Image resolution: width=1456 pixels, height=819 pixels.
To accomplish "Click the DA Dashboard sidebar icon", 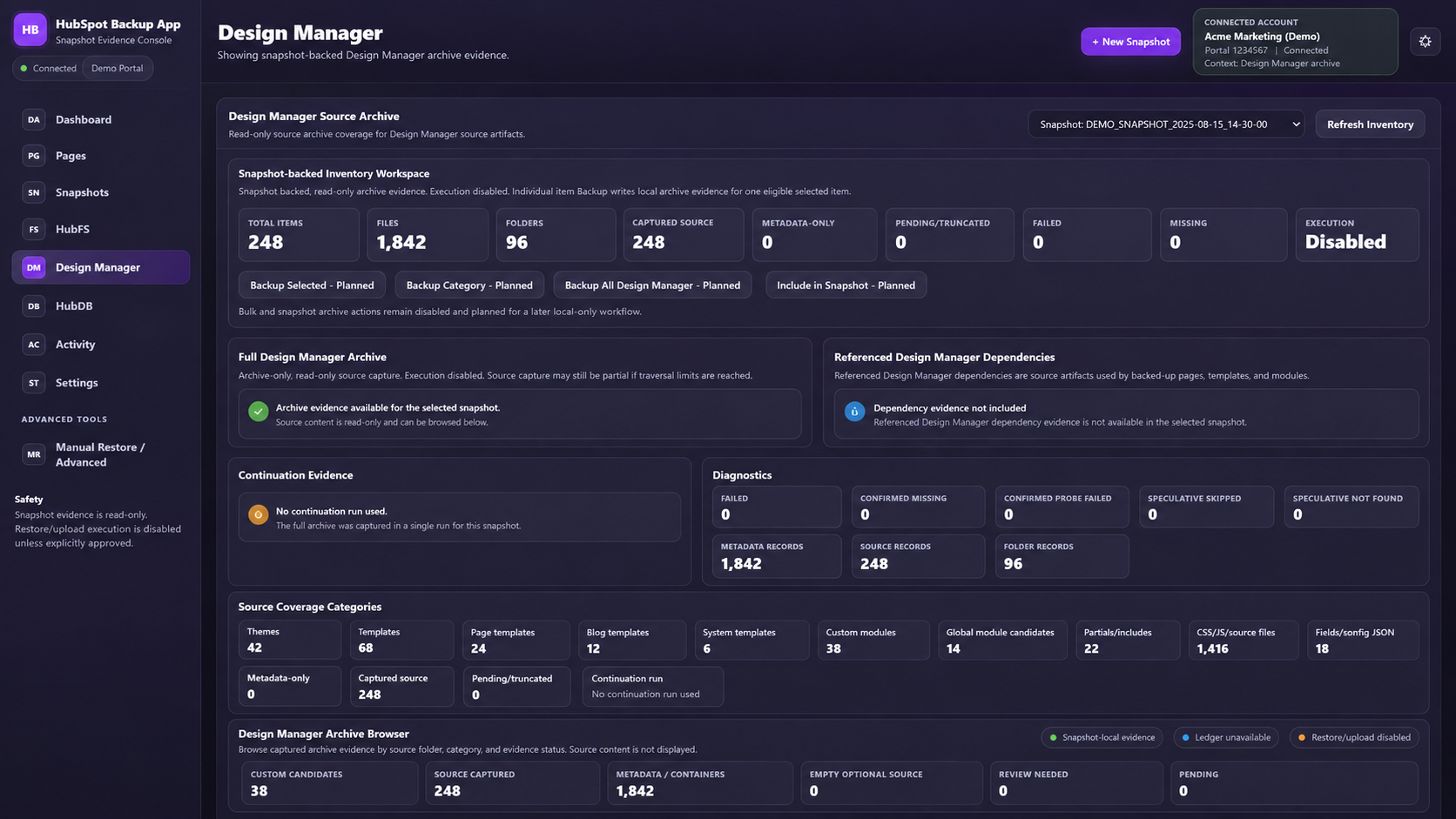I will coord(33,119).
